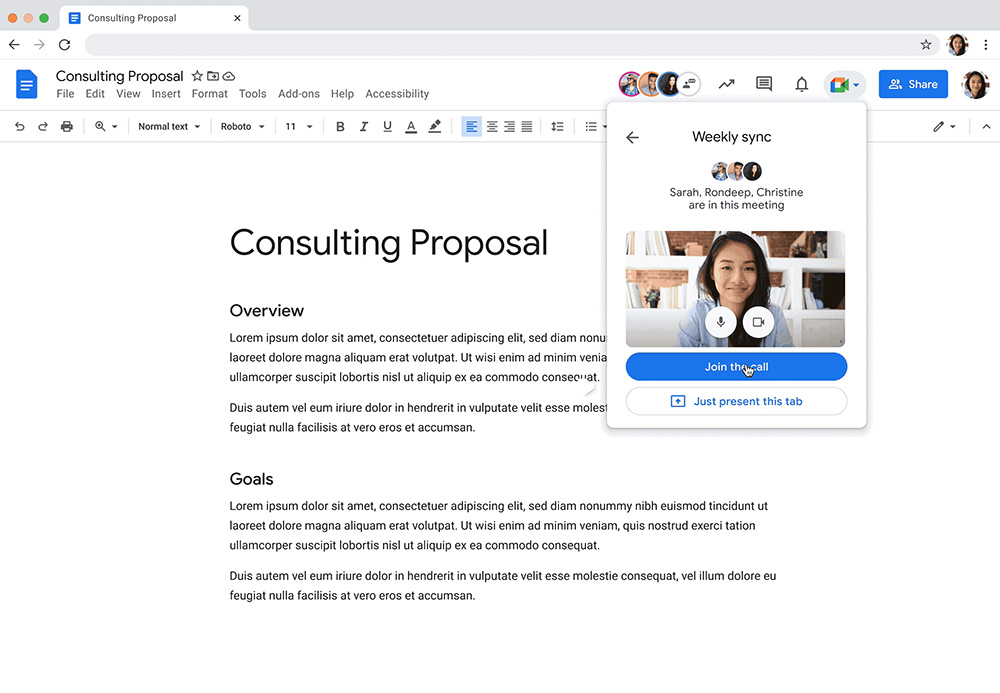Open the zoom level dropdown
Screen dimensions: 1000x693
click(107, 126)
